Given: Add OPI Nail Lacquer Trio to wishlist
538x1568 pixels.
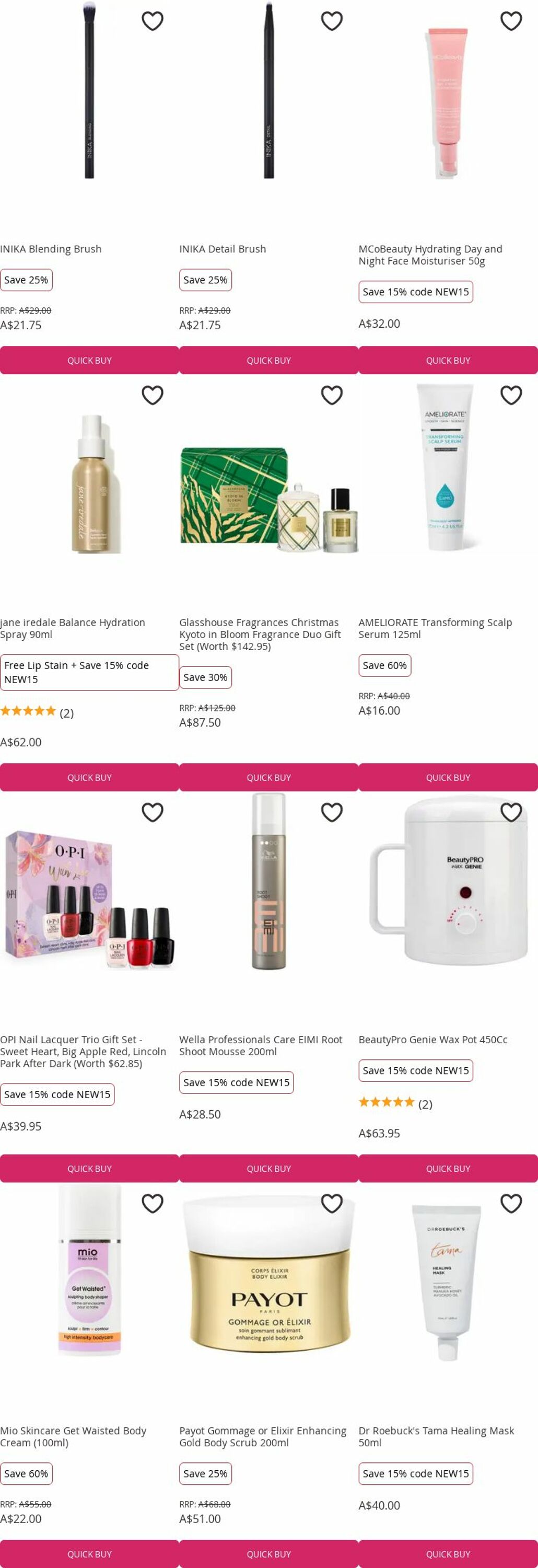Looking at the screenshot, I should tap(152, 813).
